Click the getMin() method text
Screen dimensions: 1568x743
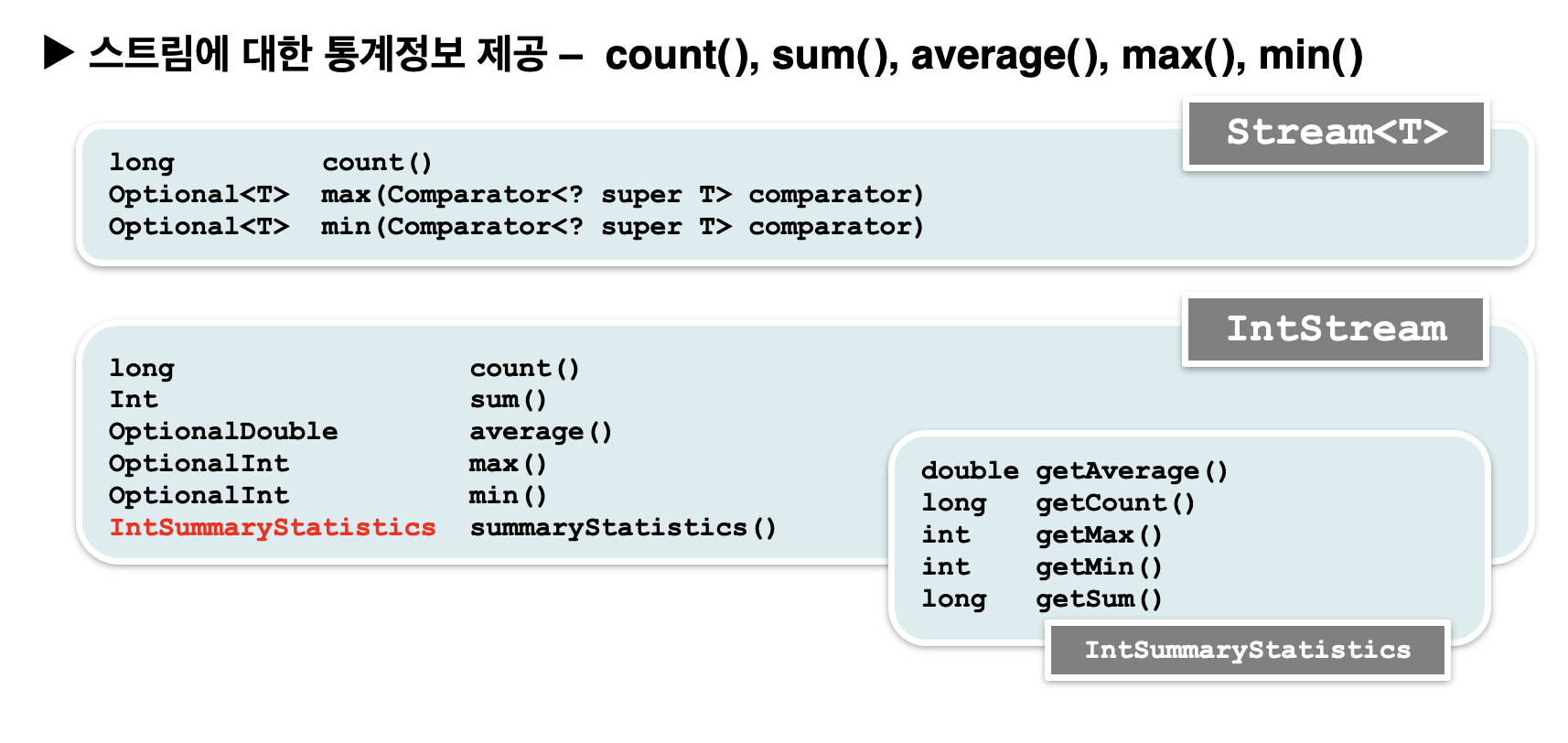tap(1099, 567)
